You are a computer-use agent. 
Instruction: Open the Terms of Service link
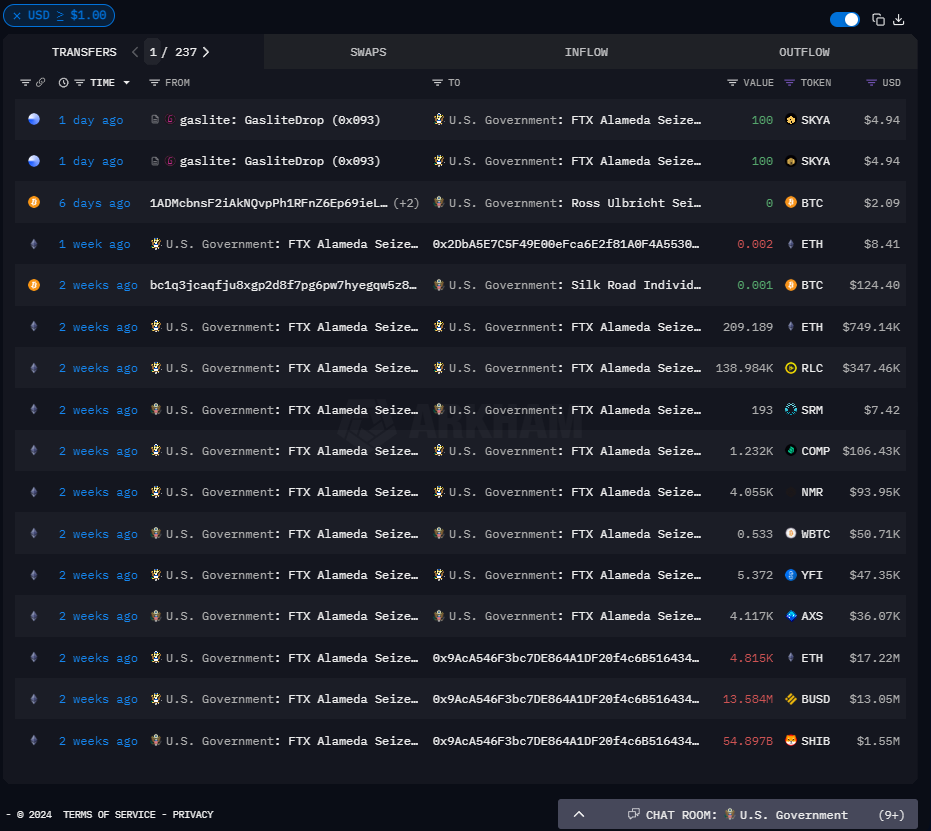pyautogui.click(x=109, y=815)
